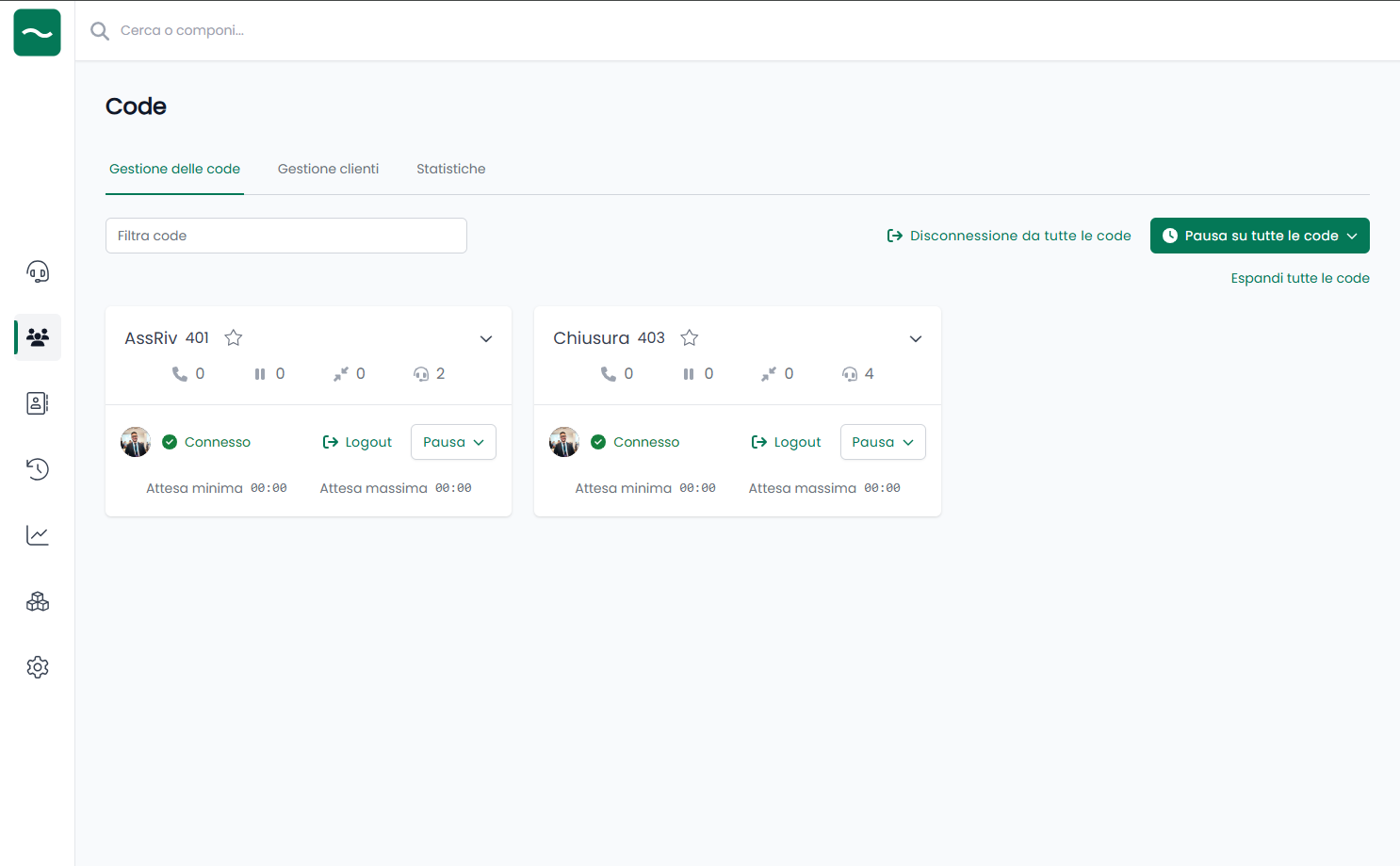
Task: Open Pausa su tutte le code dropdown
Action: click(x=1260, y=236)
